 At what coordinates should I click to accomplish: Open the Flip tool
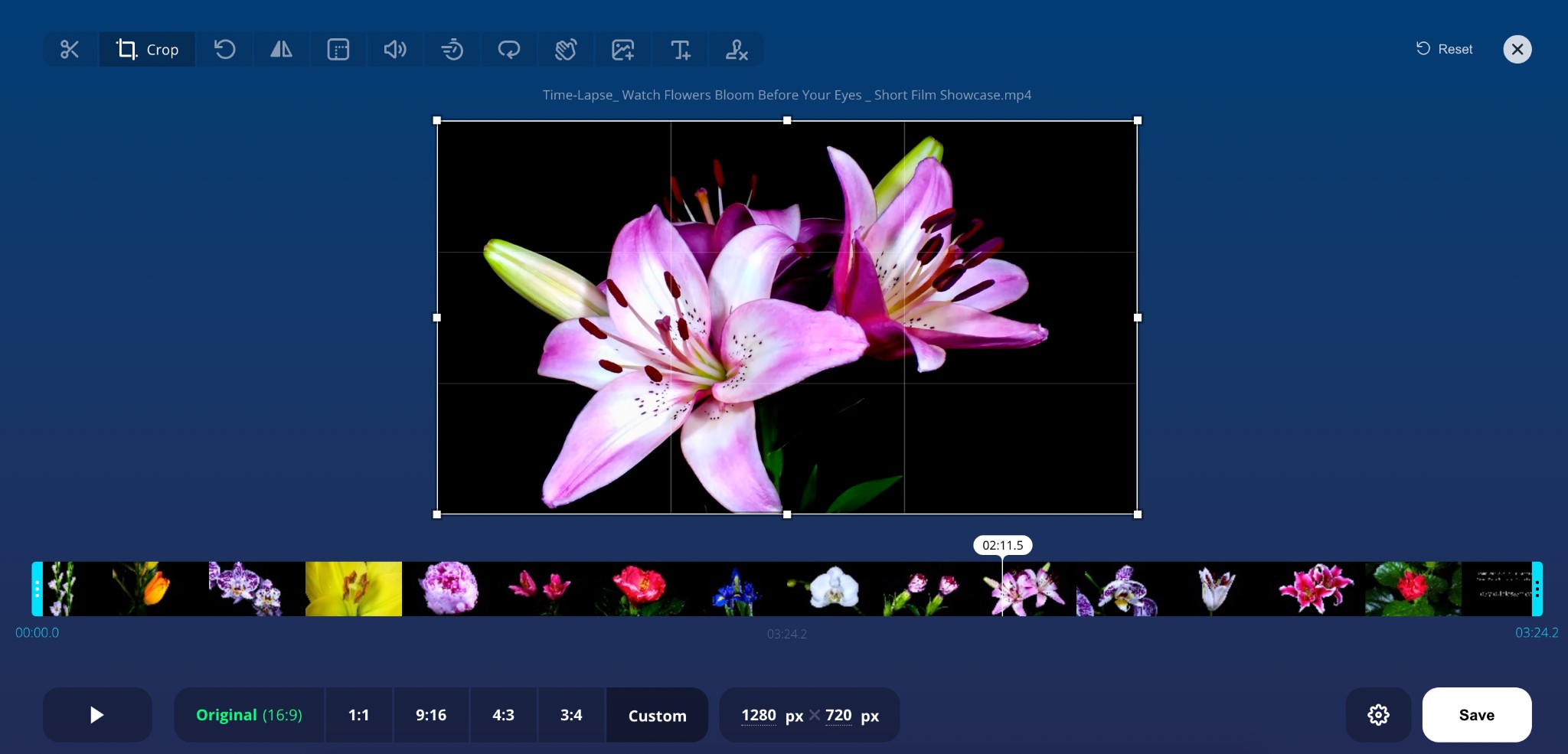[x=280, y=49]
